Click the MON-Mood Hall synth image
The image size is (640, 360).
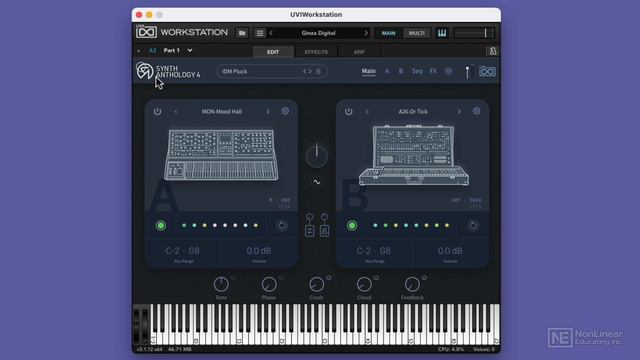click(221, 155)
